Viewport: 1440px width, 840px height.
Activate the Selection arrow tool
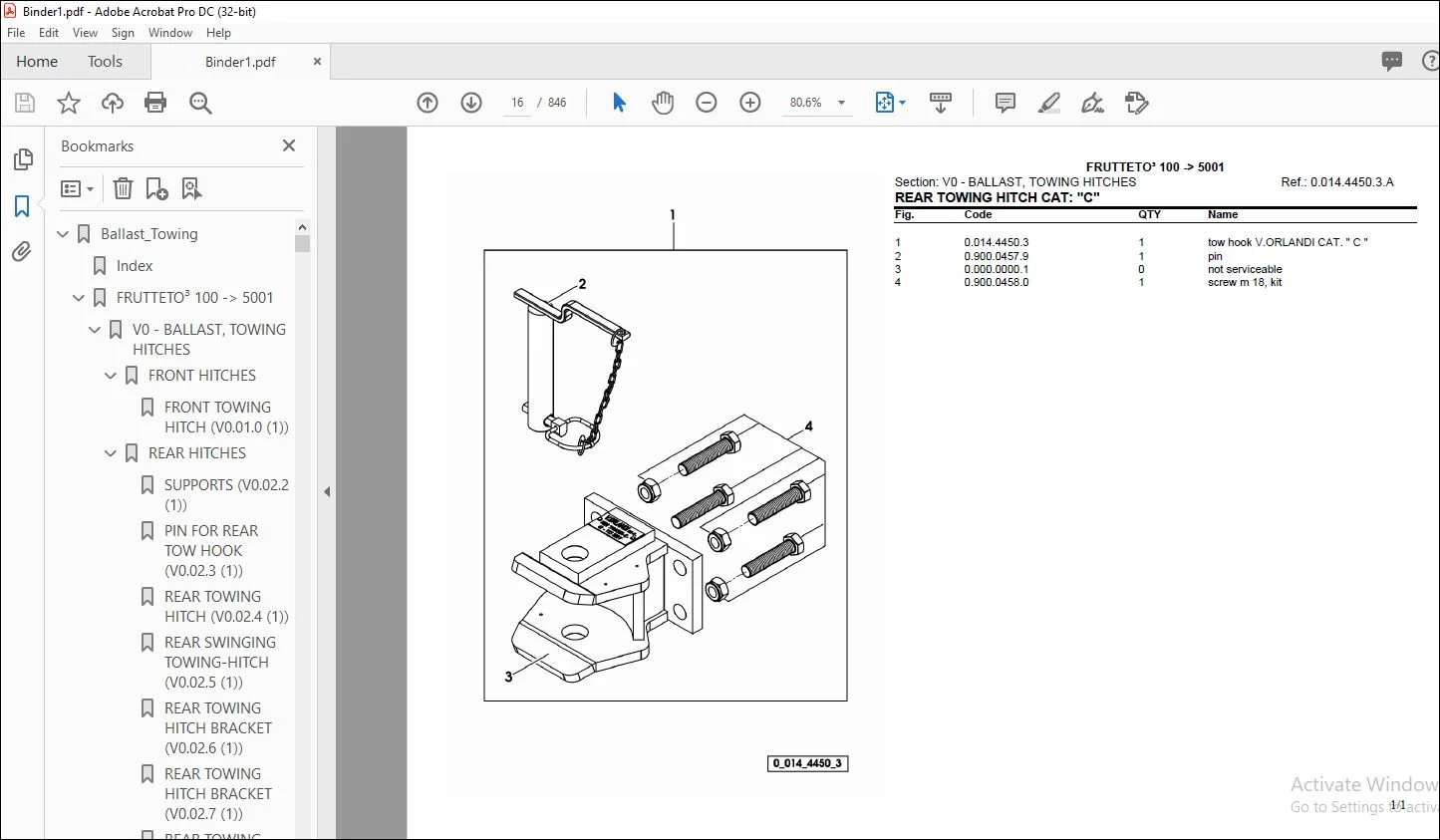619,103
